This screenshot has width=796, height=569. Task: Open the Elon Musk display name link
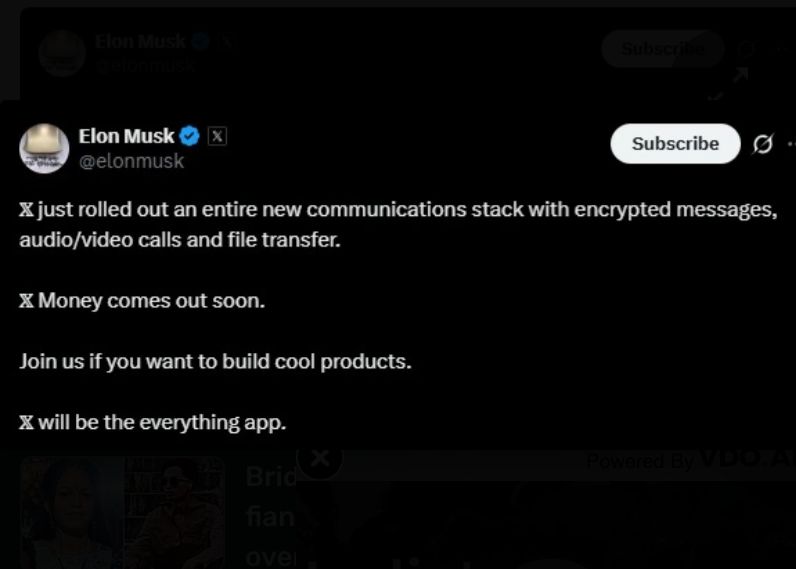click(x=126, y=136)
